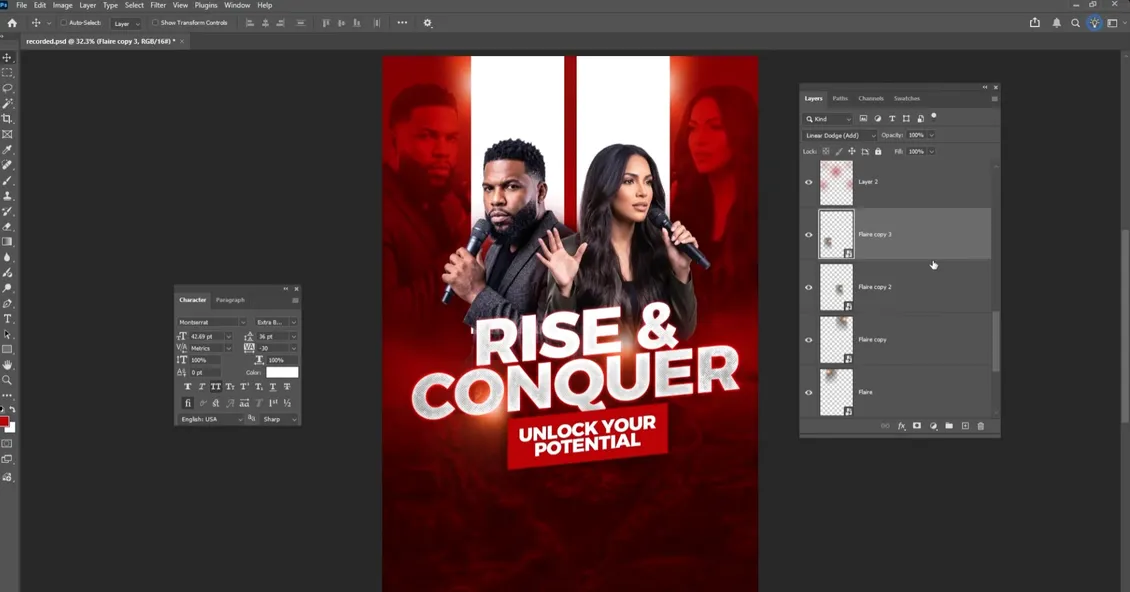The height and width of the screenshot is (592, 1130).
Task: Expand the Sharp anti-aliasing dropdown
Action: pos(280,419)
